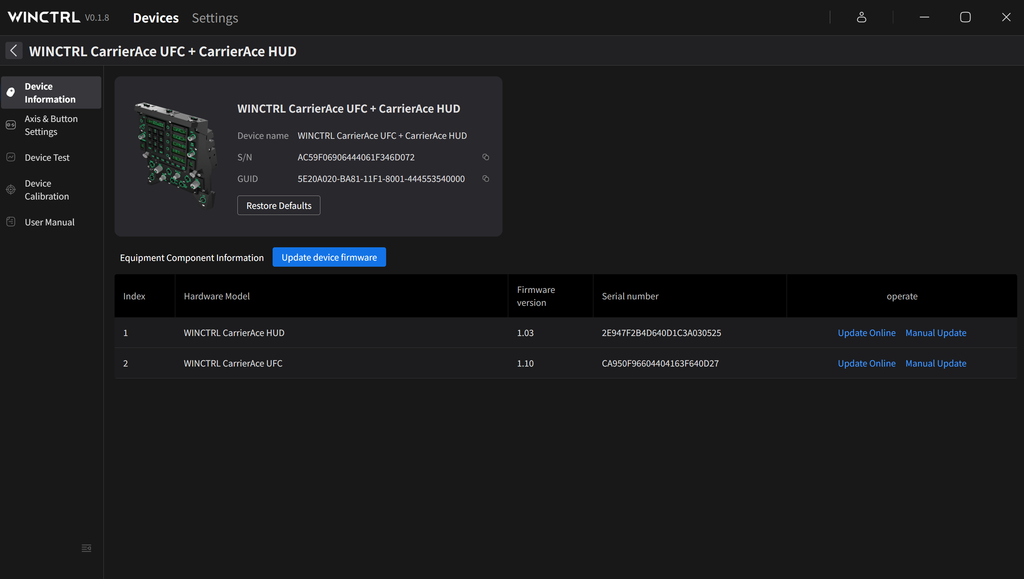This screenshot has width=1024, height=579.
Task: Open Device Test section
Action: pyautogui.click(x=51, y=157)
